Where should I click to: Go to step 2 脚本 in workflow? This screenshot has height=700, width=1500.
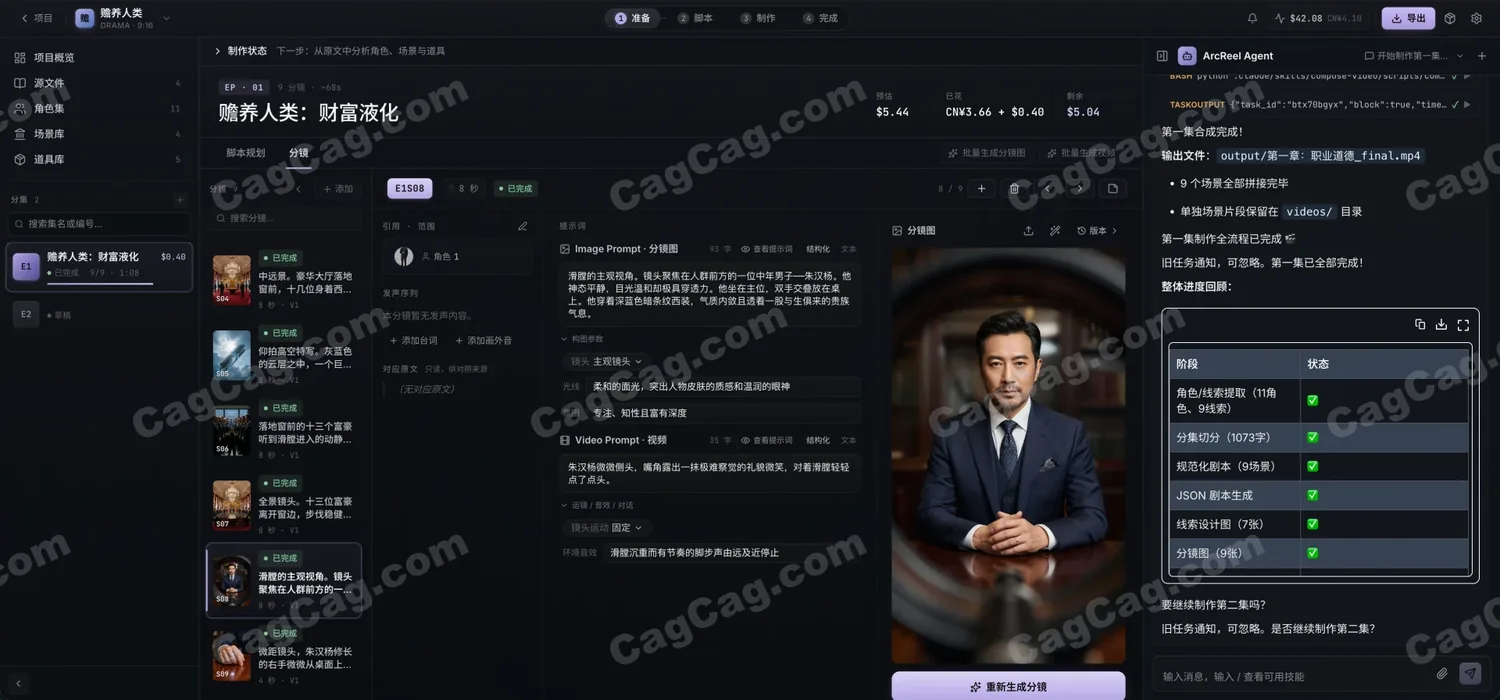tap(695, 18)
